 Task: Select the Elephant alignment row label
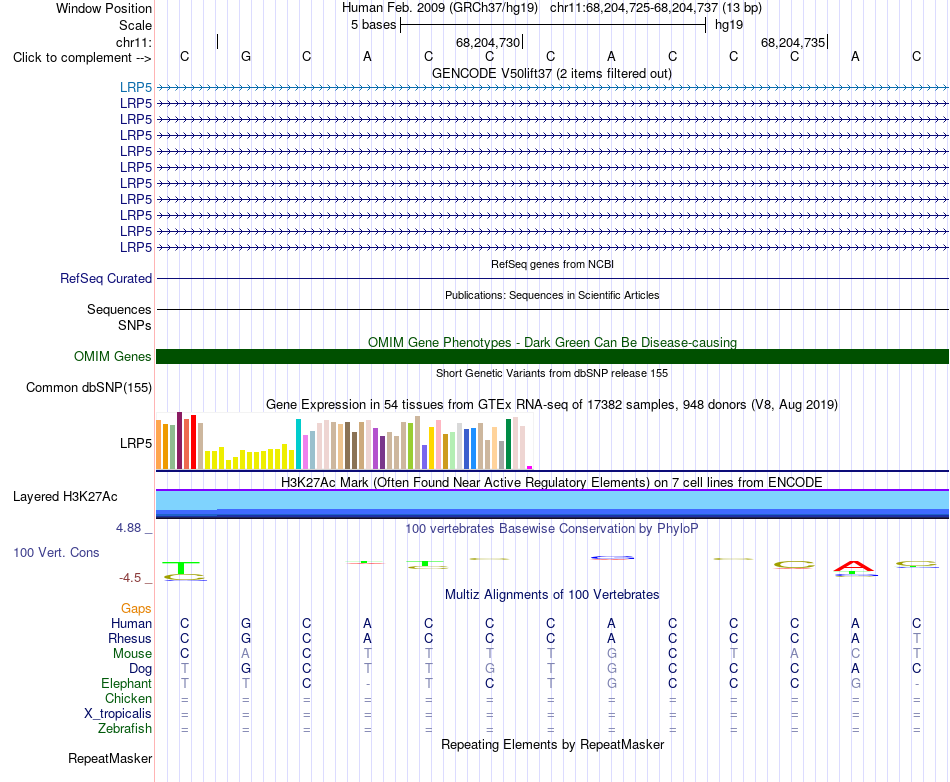[126, 683]
